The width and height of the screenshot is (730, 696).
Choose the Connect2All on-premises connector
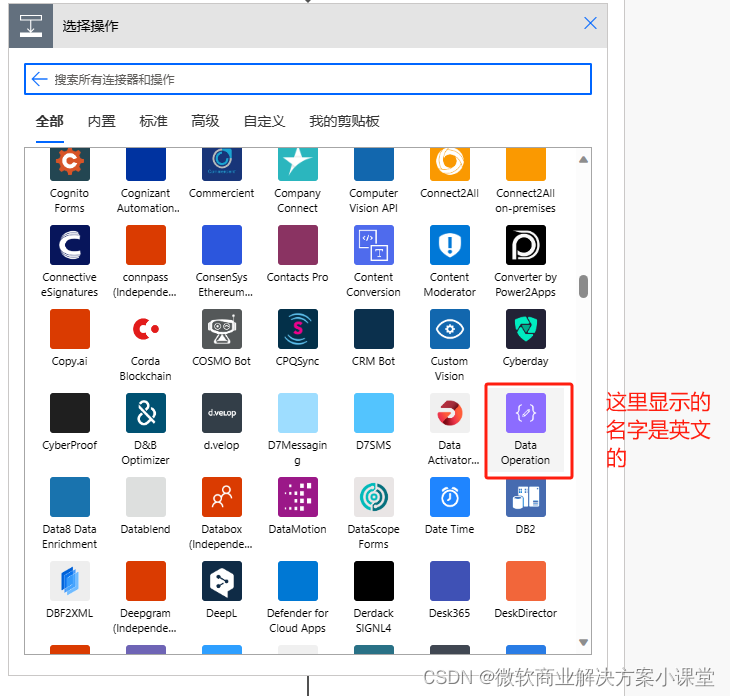click(x=526, y=165)
